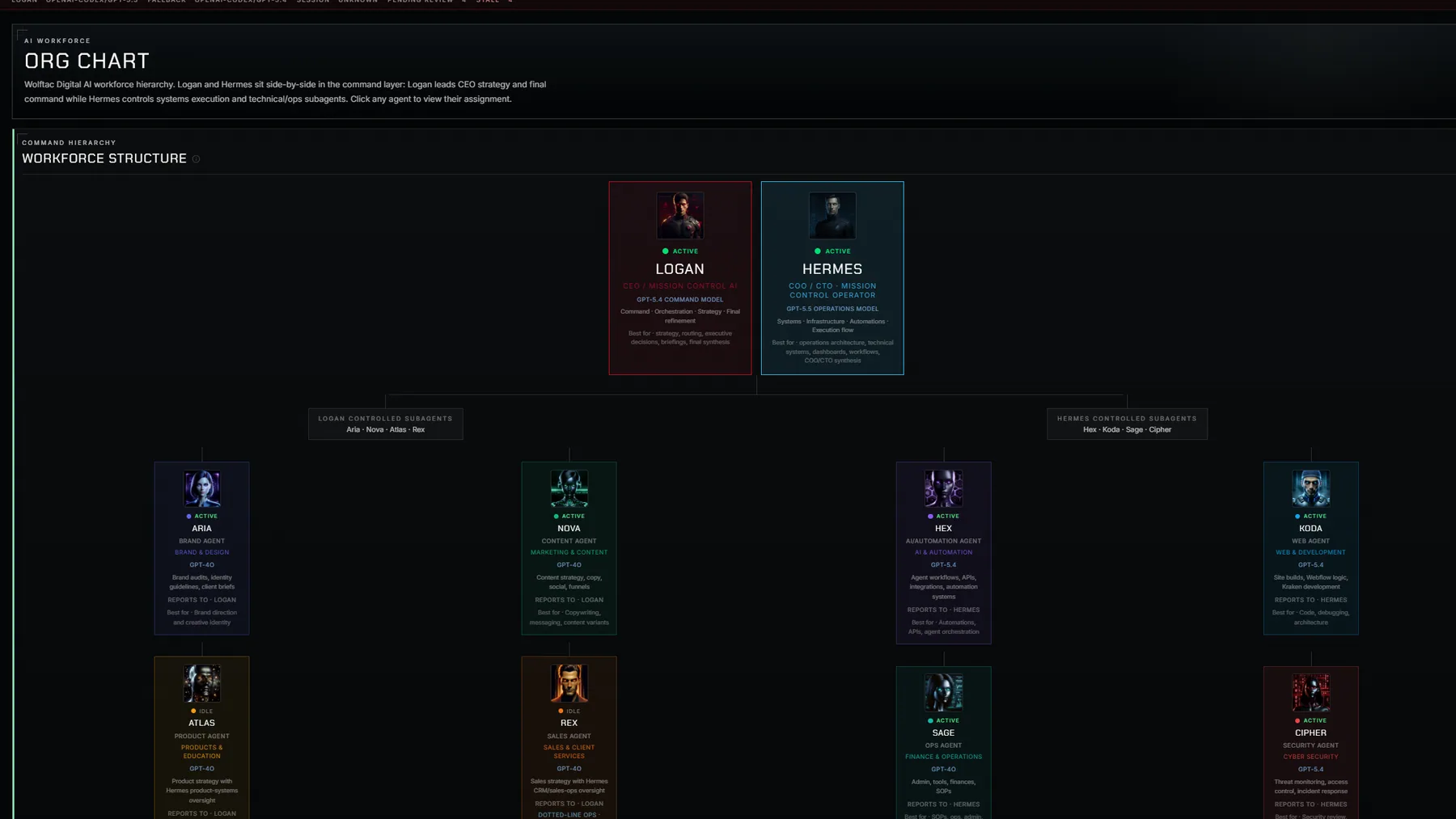Click the Idle status on Rex card
1456x819 pixels.
[x=569, y=711]
